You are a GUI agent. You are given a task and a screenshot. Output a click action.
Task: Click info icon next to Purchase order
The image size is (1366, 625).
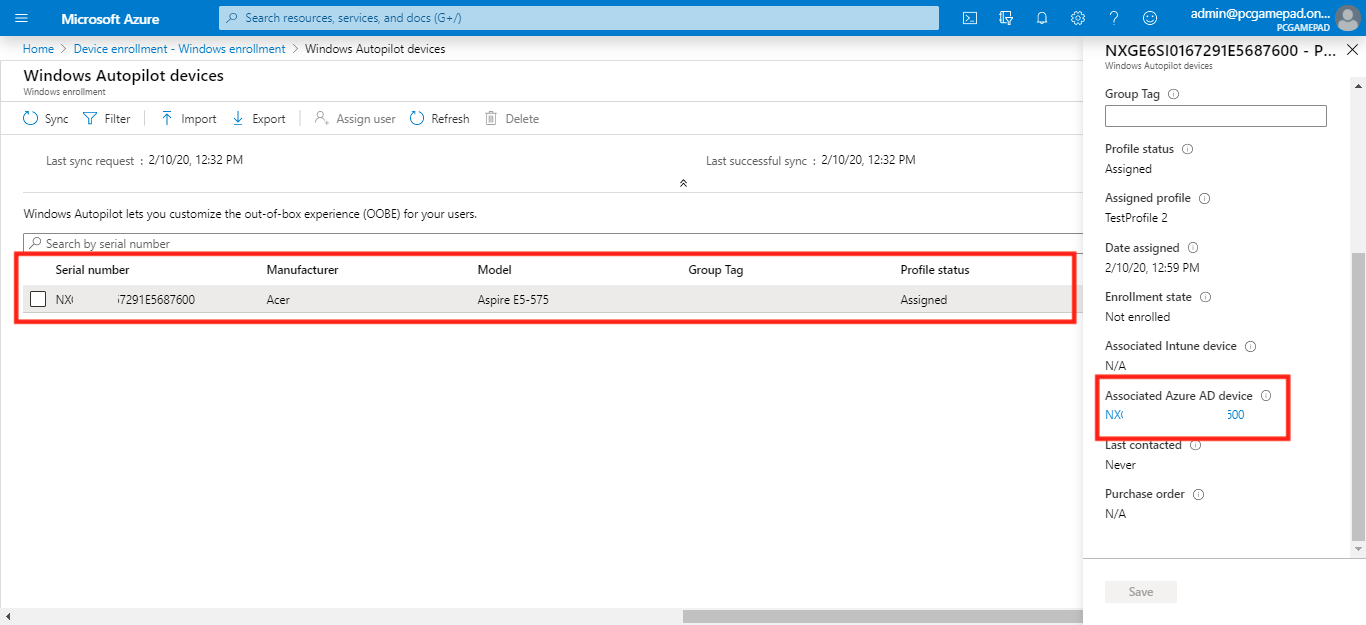click(1198, 494)
